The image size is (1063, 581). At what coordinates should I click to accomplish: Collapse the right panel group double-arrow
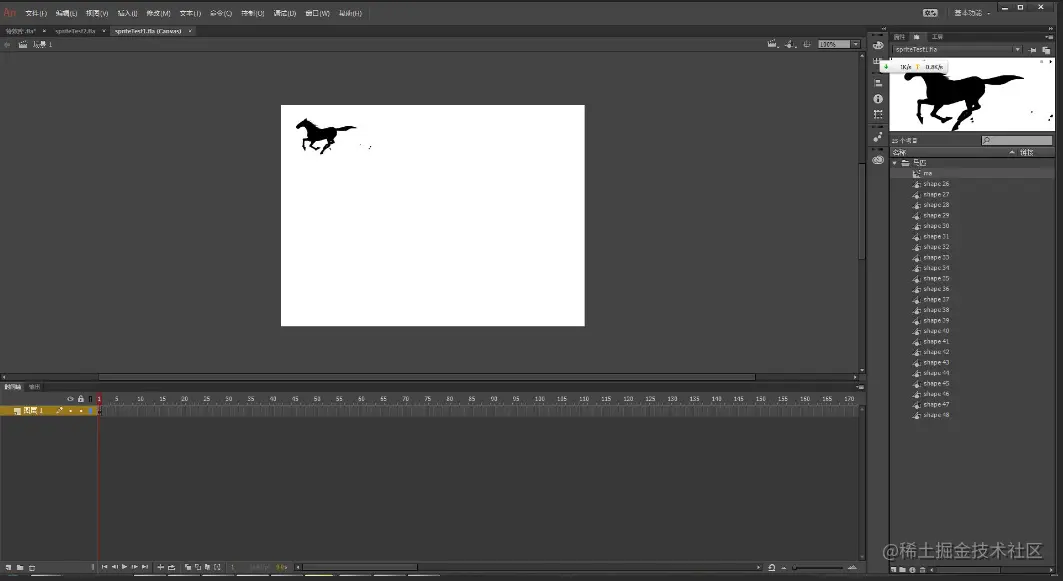click(x=1050, y=29)
